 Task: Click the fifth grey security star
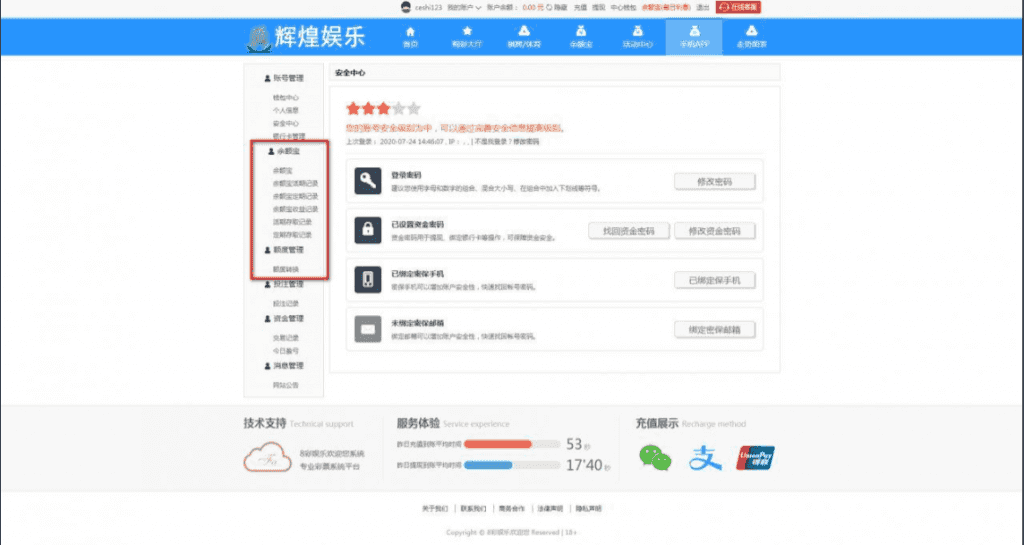click(413, 108)
